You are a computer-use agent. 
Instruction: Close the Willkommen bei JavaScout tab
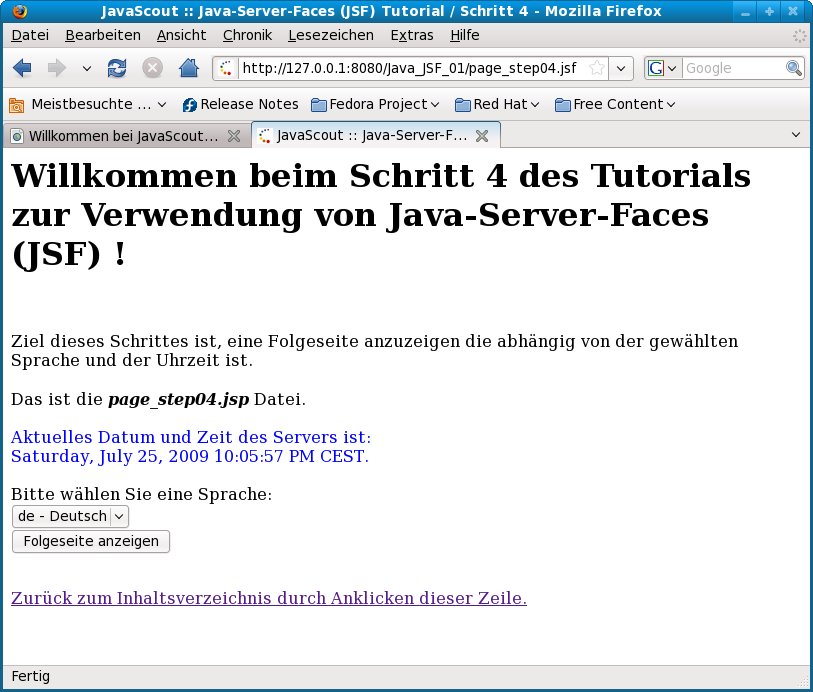234,135
